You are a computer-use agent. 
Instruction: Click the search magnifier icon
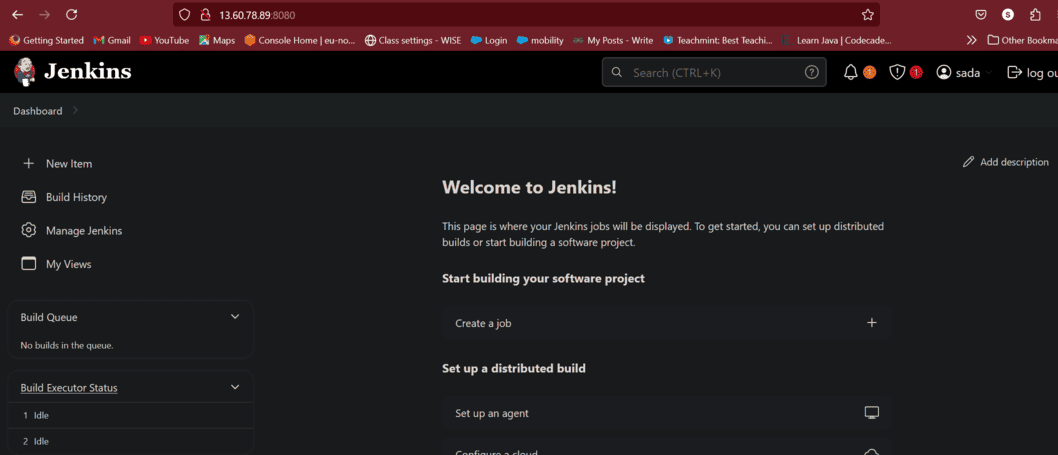point(616,72)
